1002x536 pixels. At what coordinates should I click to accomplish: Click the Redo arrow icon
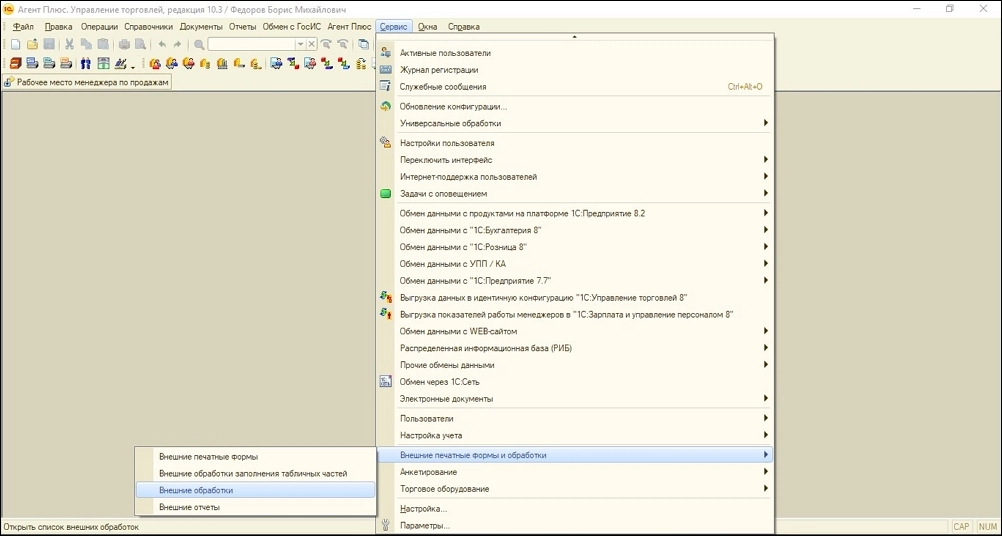tap(178, 45)
